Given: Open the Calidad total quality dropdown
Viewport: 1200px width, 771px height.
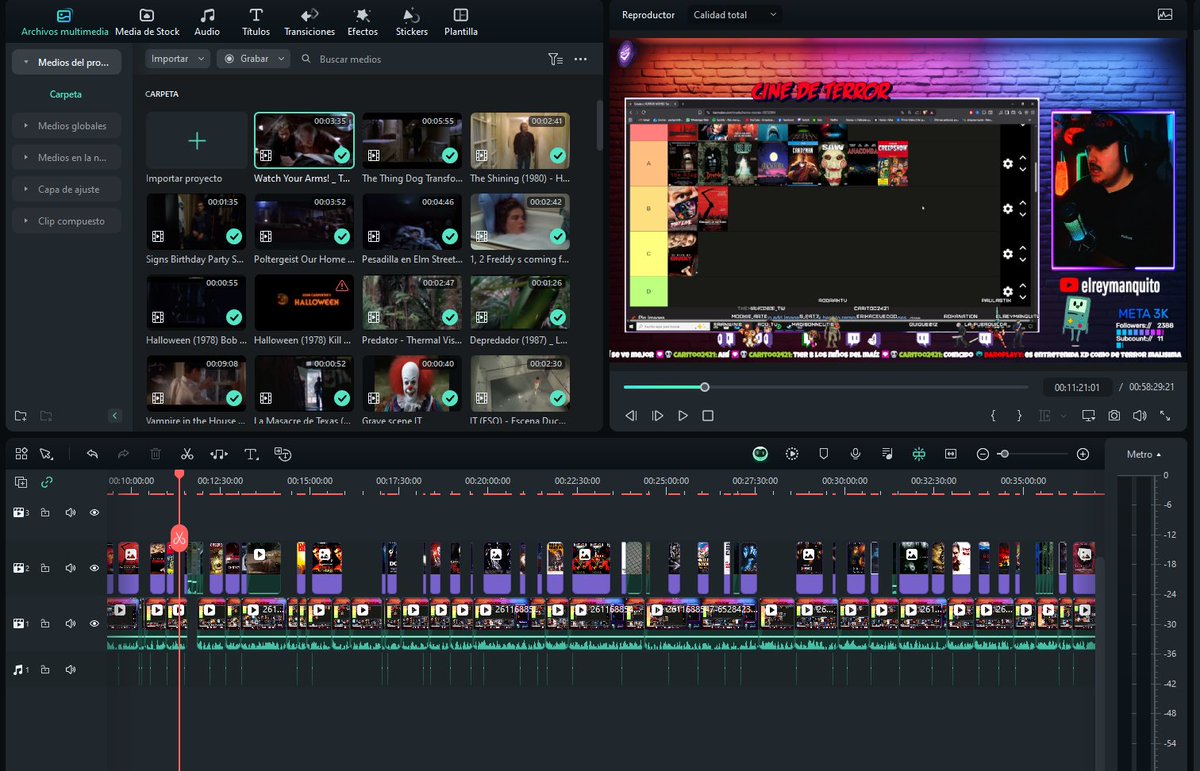Looking at the screenshot, I should (x=734, y=15).
